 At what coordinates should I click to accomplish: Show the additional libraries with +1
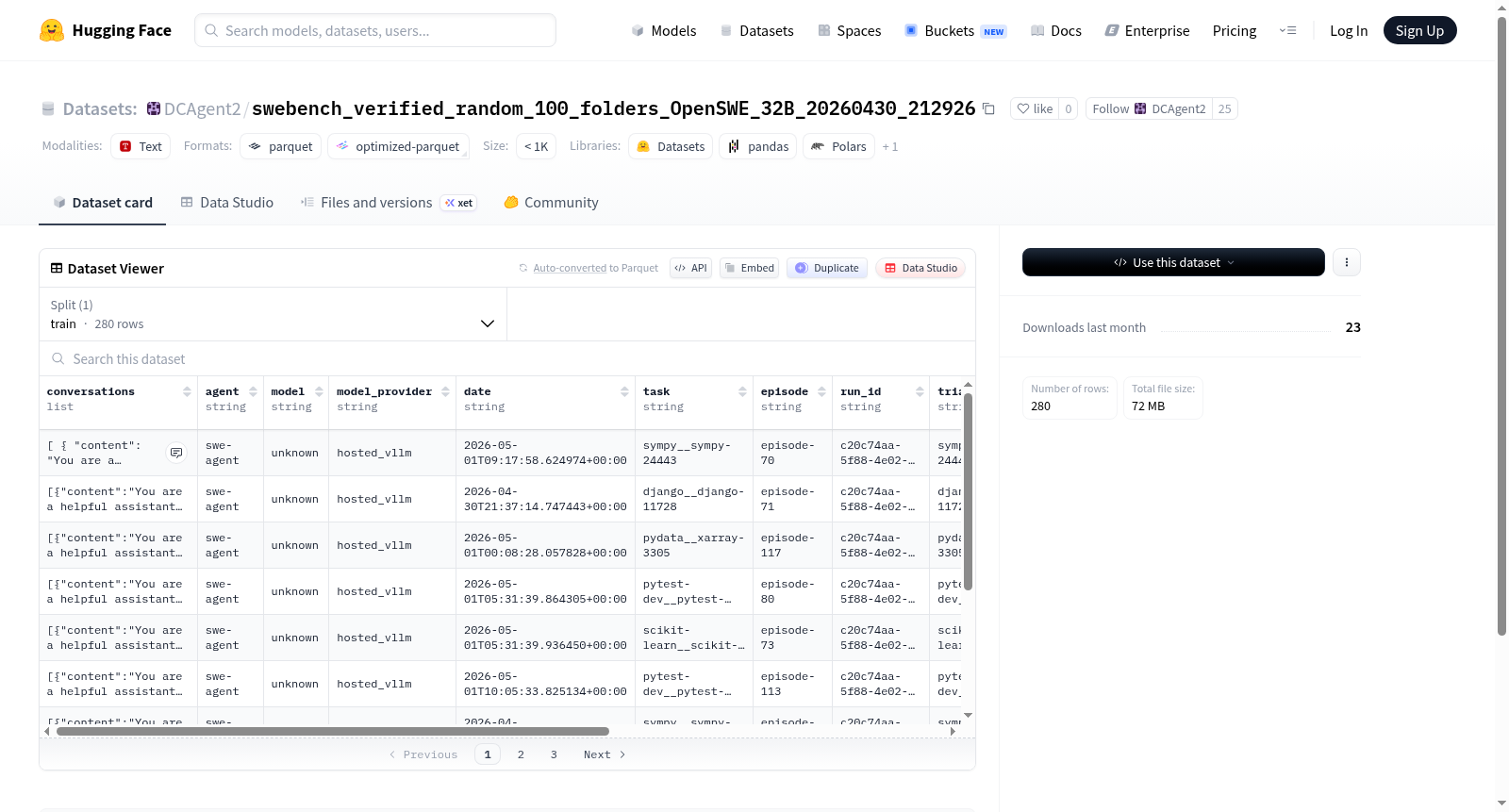[890, 147]
